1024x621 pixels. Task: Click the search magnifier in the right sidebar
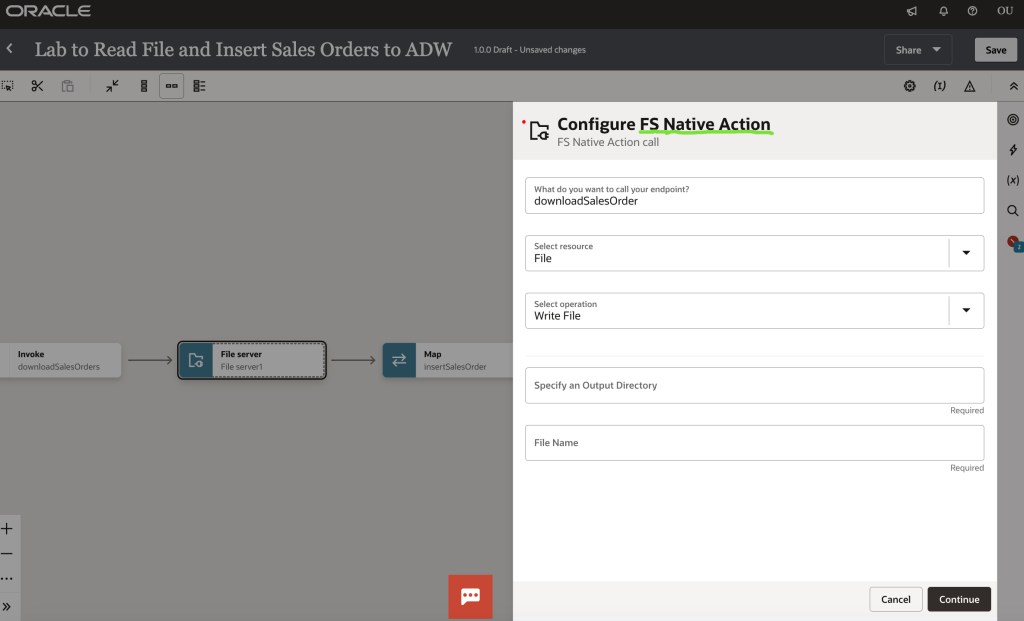pos(1012,211)
